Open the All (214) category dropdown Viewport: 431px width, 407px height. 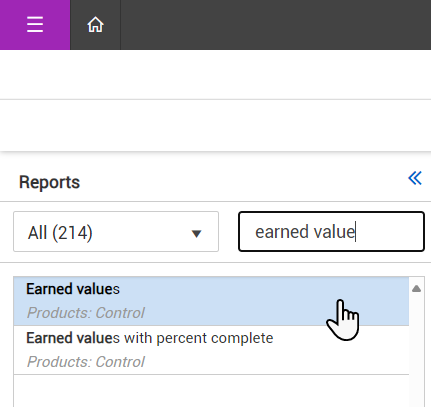[x=116, y=232]
